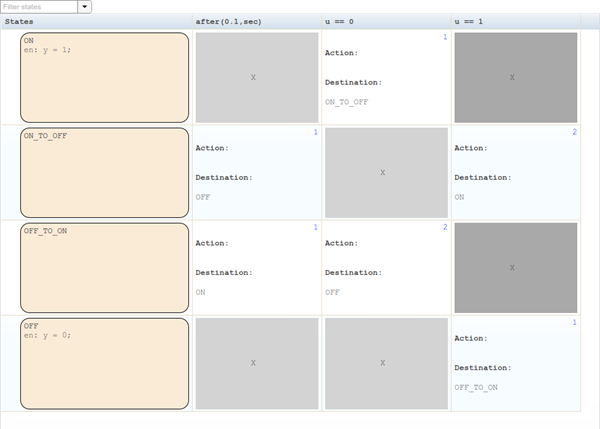This screenshot has height=429, width=600.
Task: Click the disabled u == 0 cell in ON_TO_OFF row
Action: click(x=386, y=173)
